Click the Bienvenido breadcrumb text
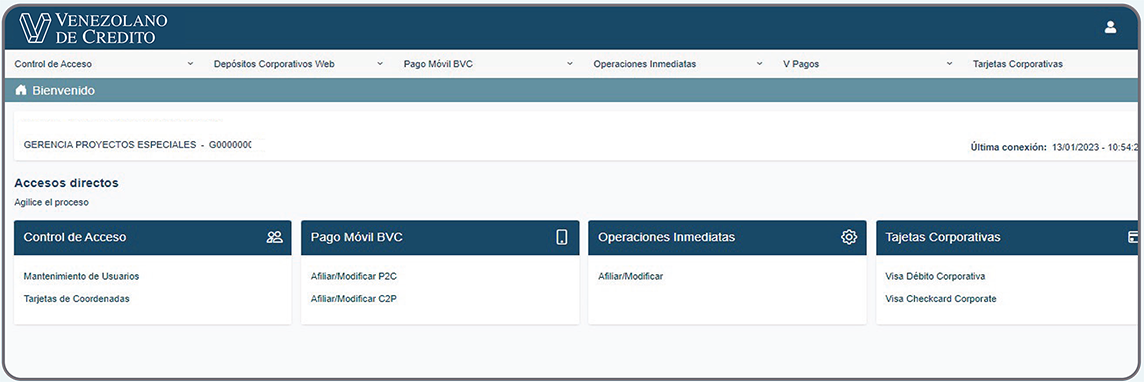 (63, 90)
